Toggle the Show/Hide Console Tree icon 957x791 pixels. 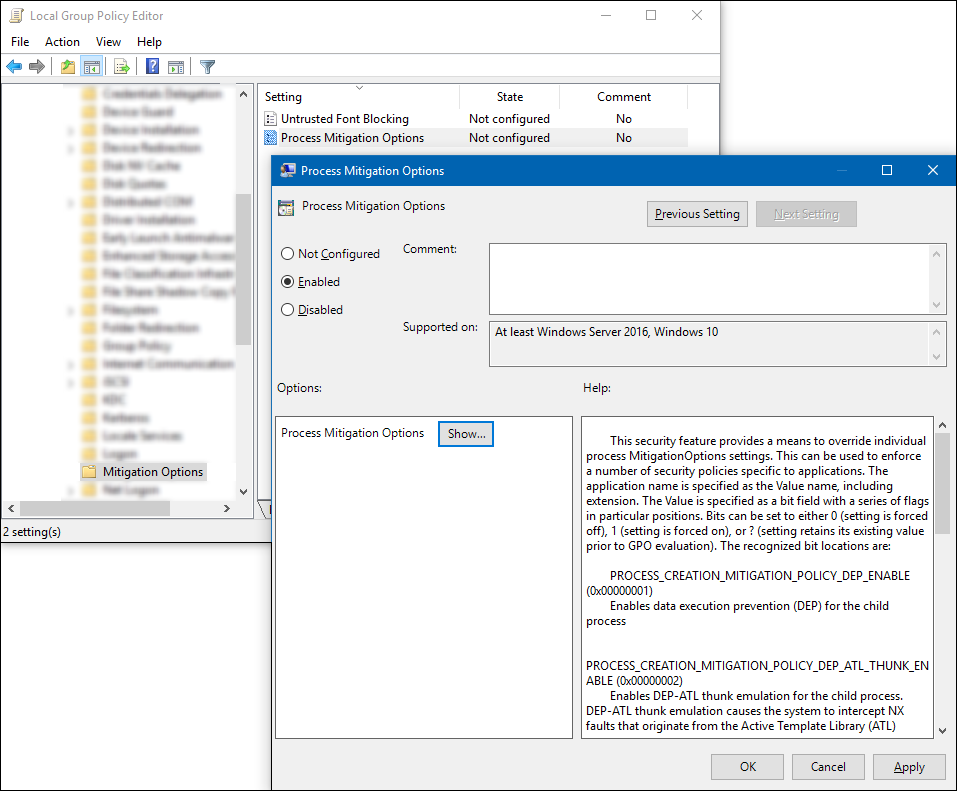click(91, 67)
